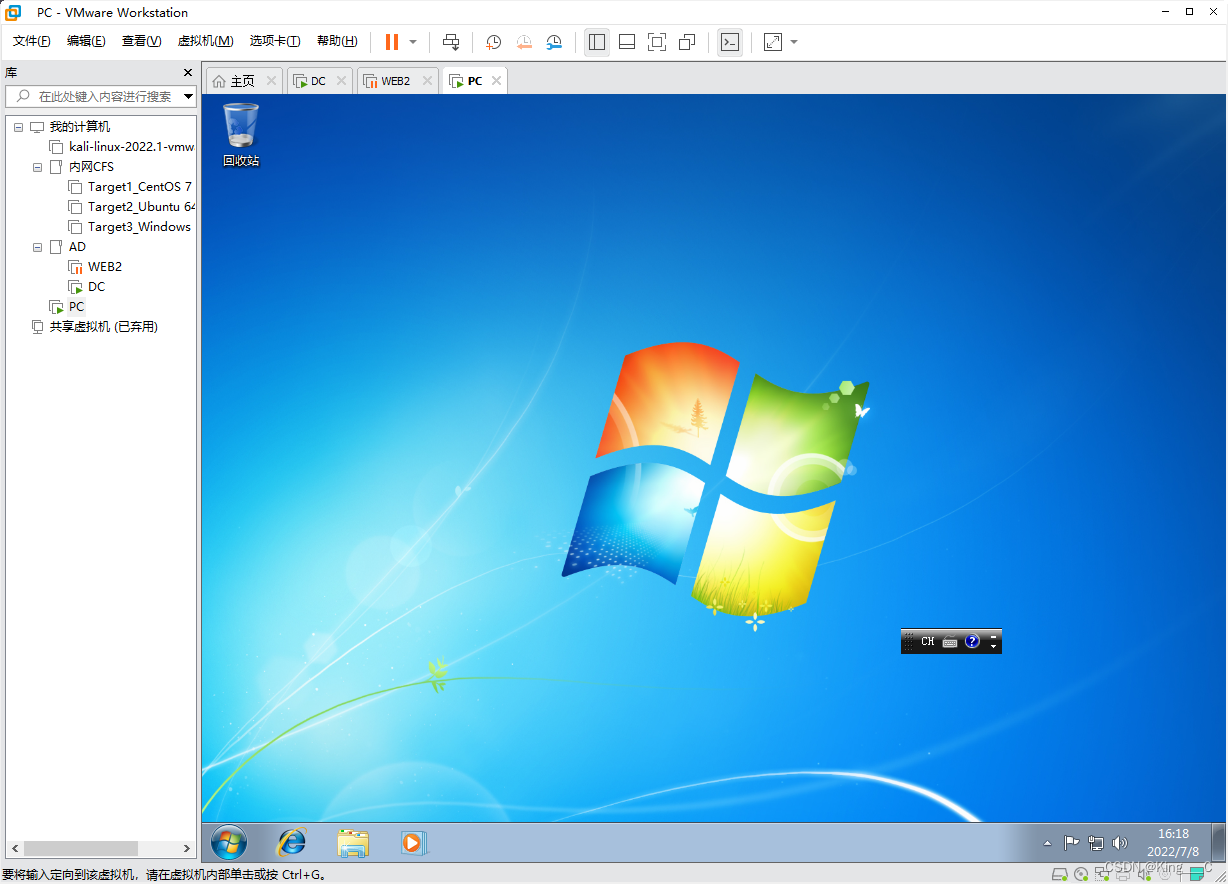Open the snapshot manager
Screen dimensions: 1228x884
click(x=554, y=42)
